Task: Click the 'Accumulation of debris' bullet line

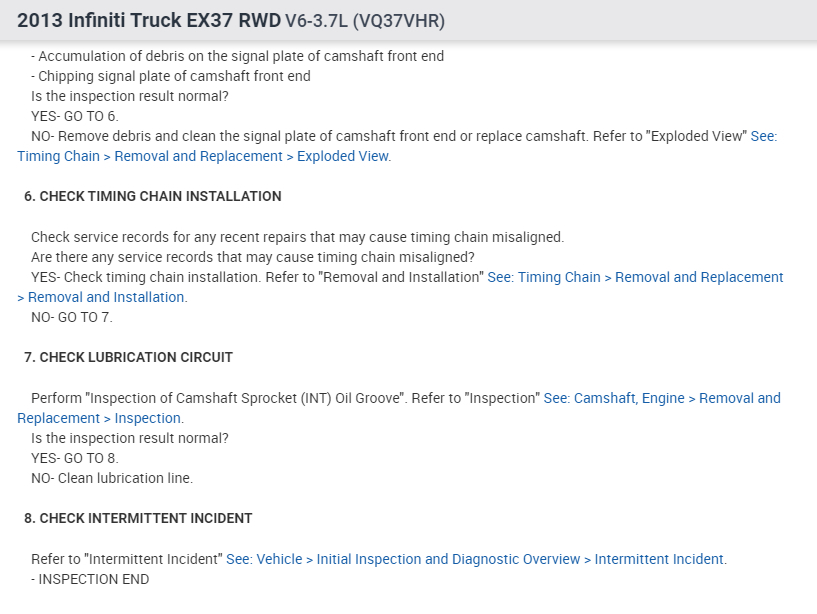Action: (240, 56)
